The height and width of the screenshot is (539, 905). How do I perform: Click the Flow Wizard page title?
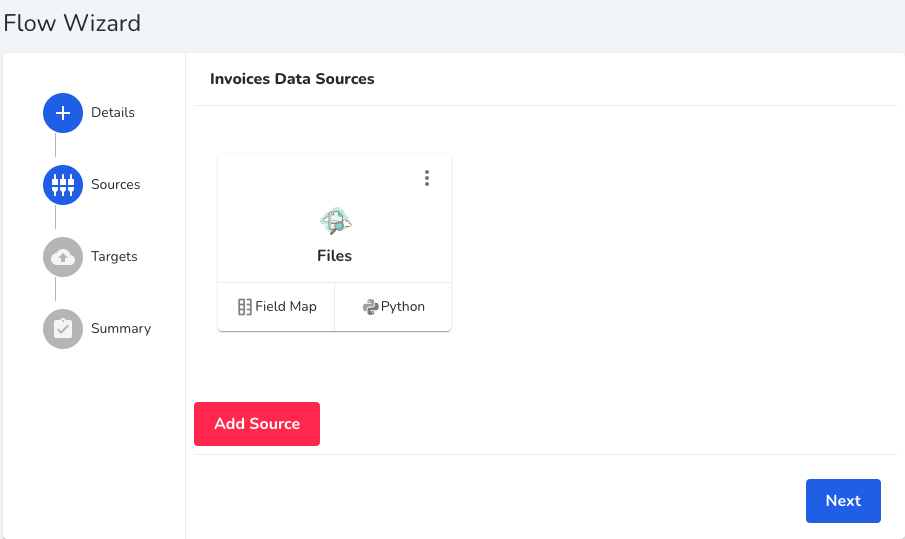[72, 23]
